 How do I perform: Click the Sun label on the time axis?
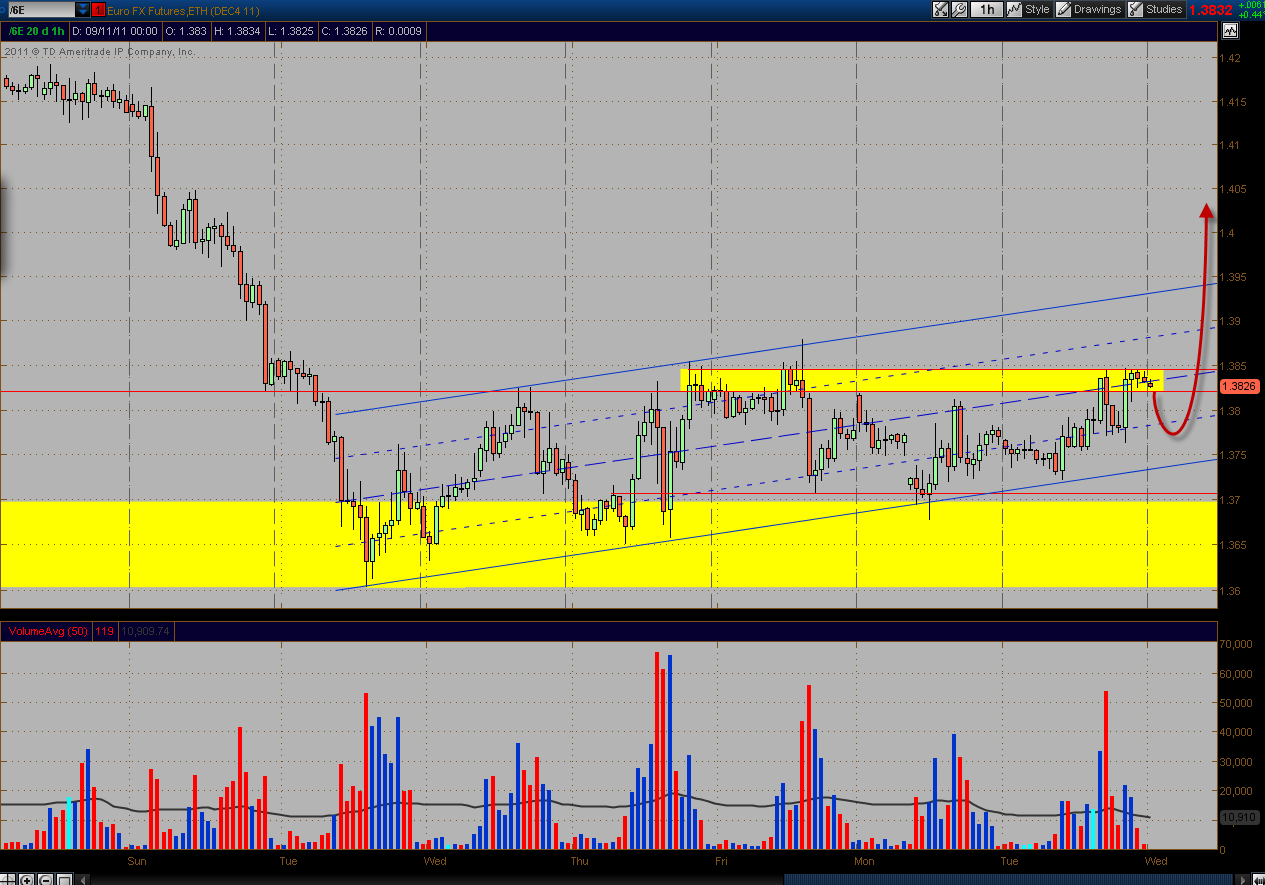pyautogui.click(x=137, y=861)
